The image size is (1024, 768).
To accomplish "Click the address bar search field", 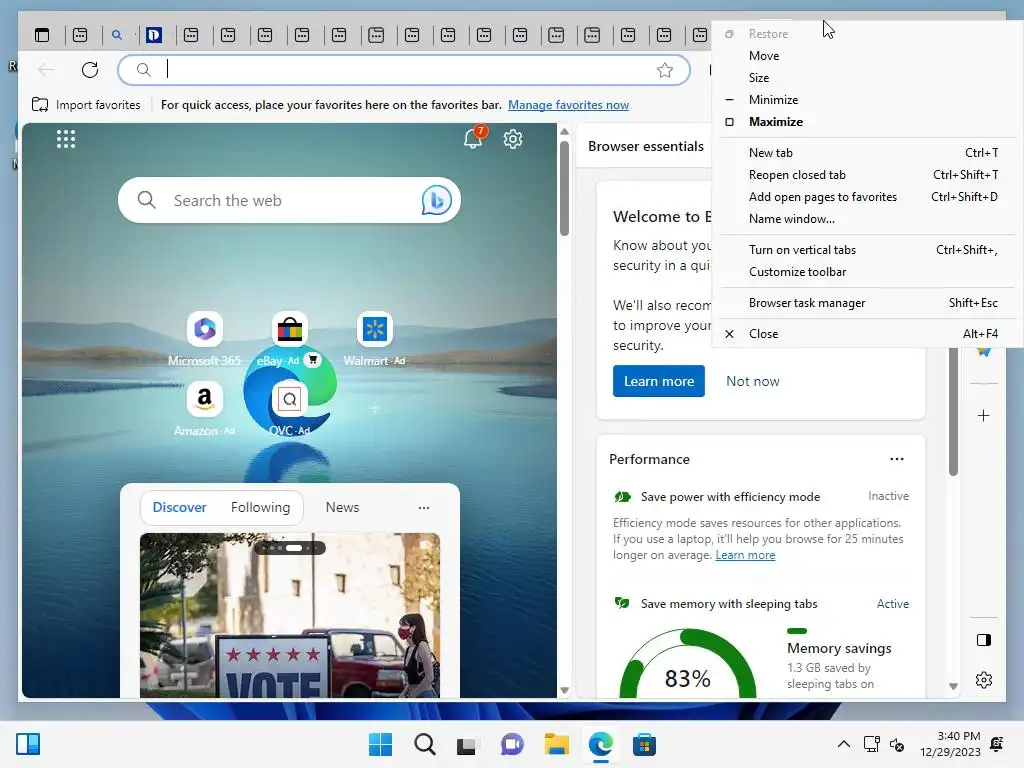I will pyautogui.click(x=404, y=69).
